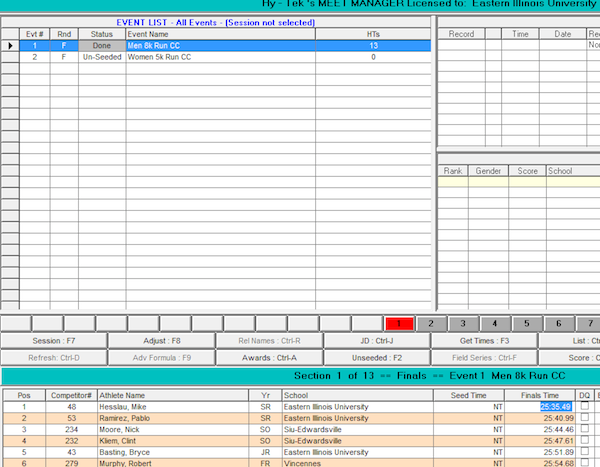Open heat 6 section button

point(558,324)
